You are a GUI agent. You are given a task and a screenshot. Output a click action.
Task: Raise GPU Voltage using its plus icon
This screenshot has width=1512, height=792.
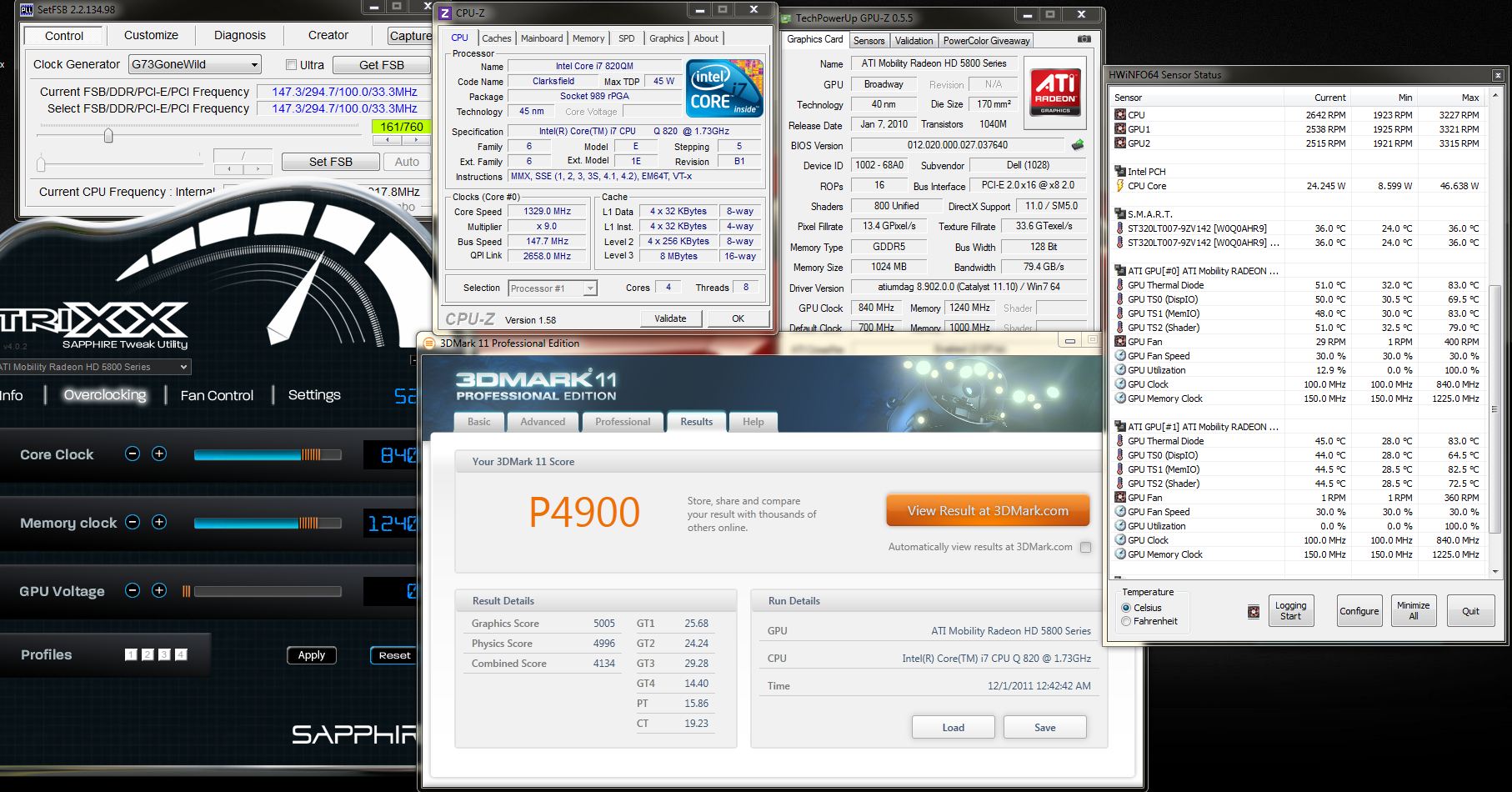(159, 590)
